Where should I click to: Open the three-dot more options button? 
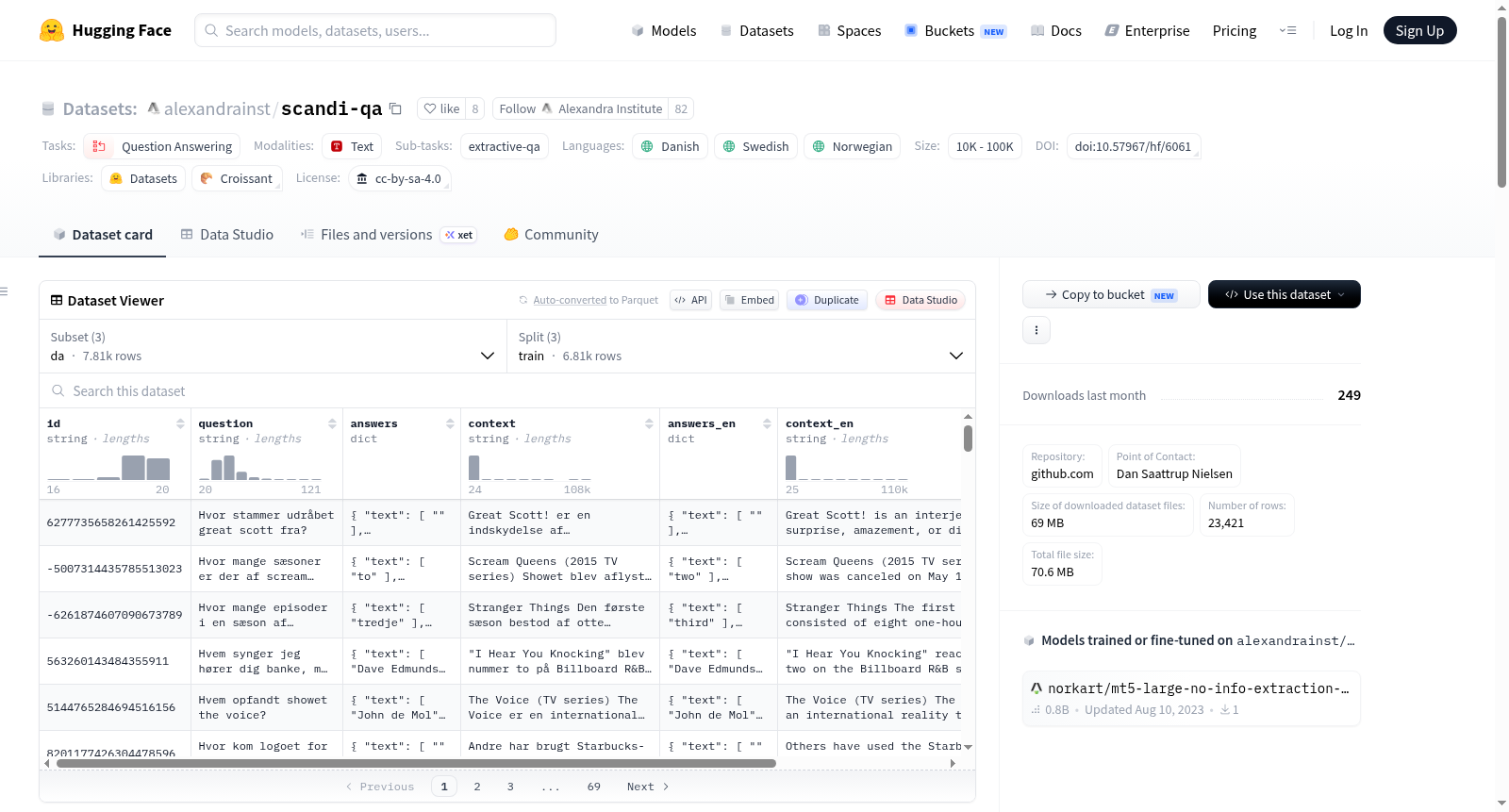[1036, 330]
